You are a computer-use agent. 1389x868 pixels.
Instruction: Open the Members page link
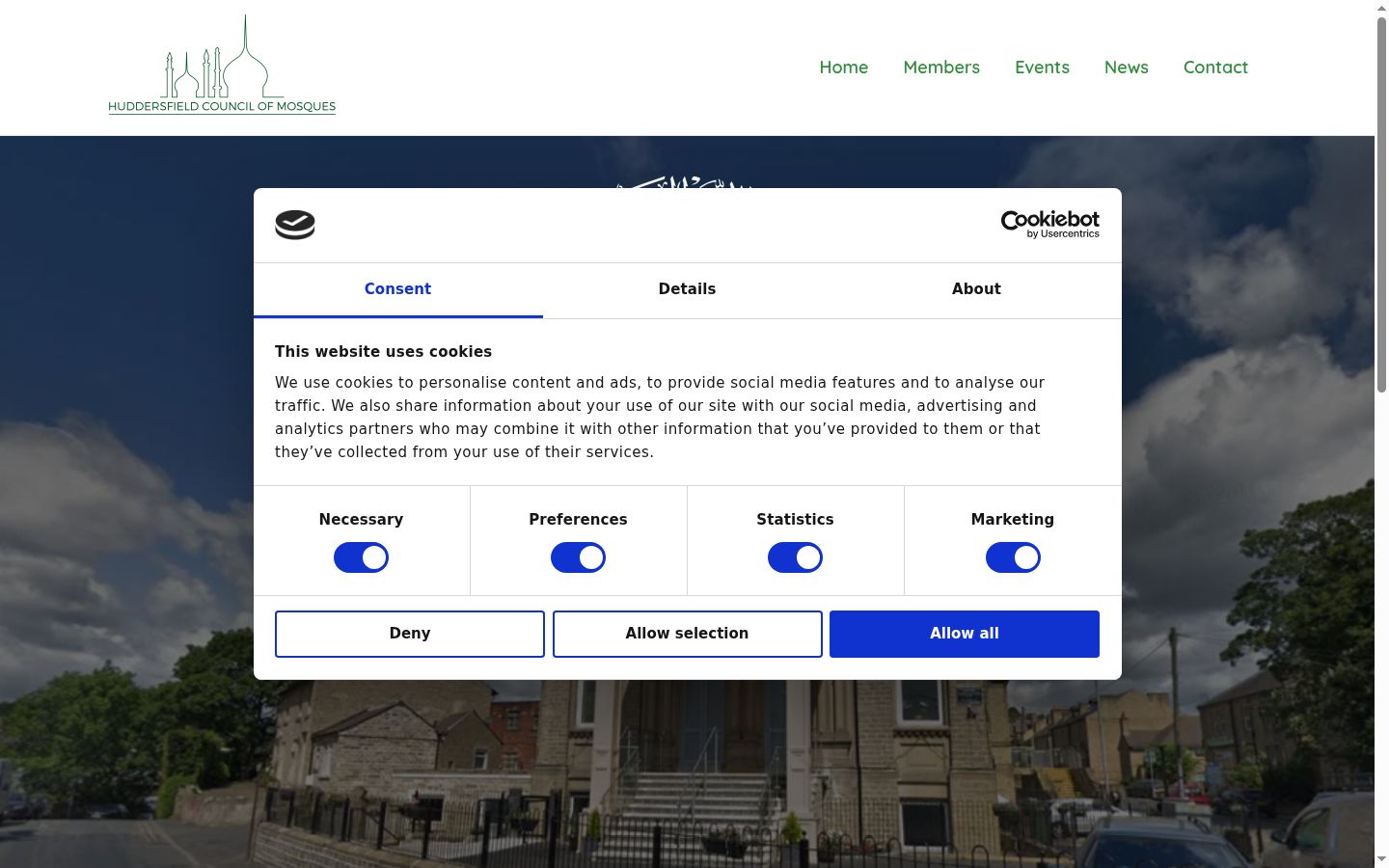941,68
